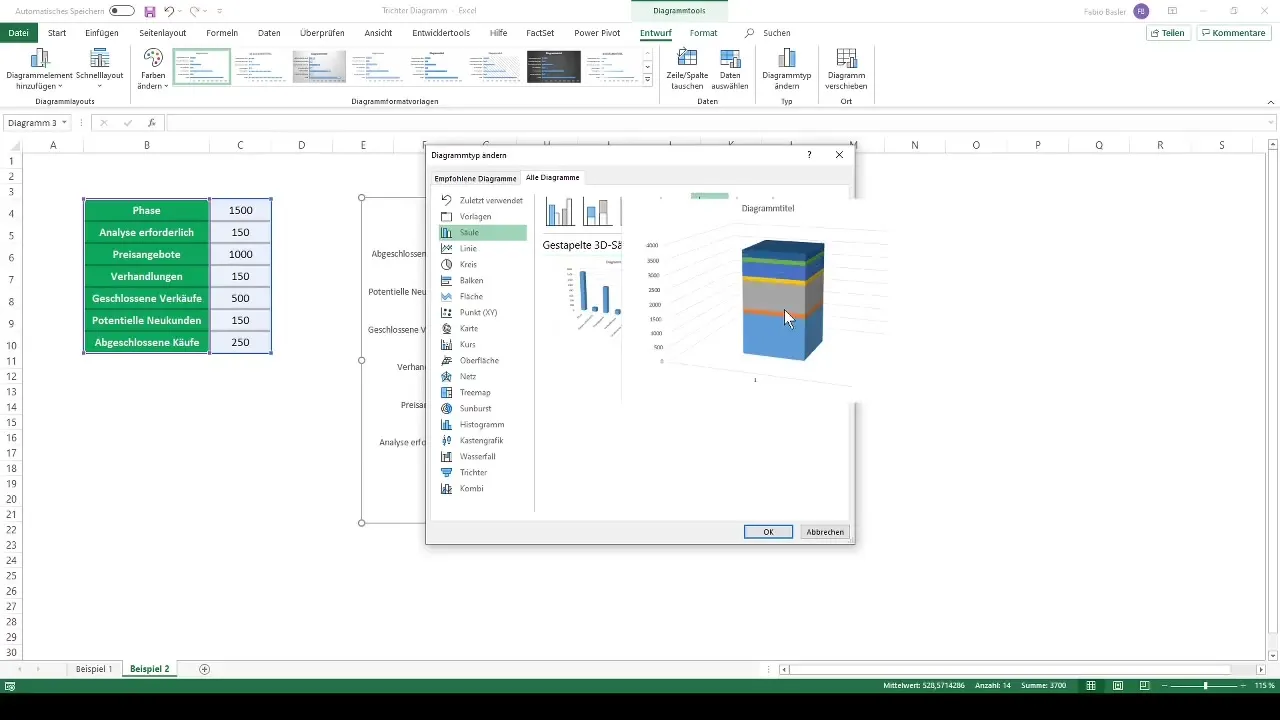Select the first highlighted chart style thumbnail
1280x720 pixels.
[201, 66]
